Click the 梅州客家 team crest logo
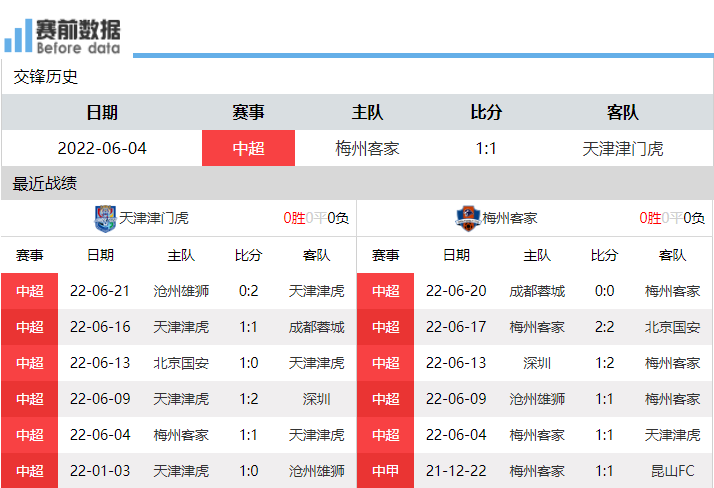Screen dimensions: 714x488 [x=468, y=218]
